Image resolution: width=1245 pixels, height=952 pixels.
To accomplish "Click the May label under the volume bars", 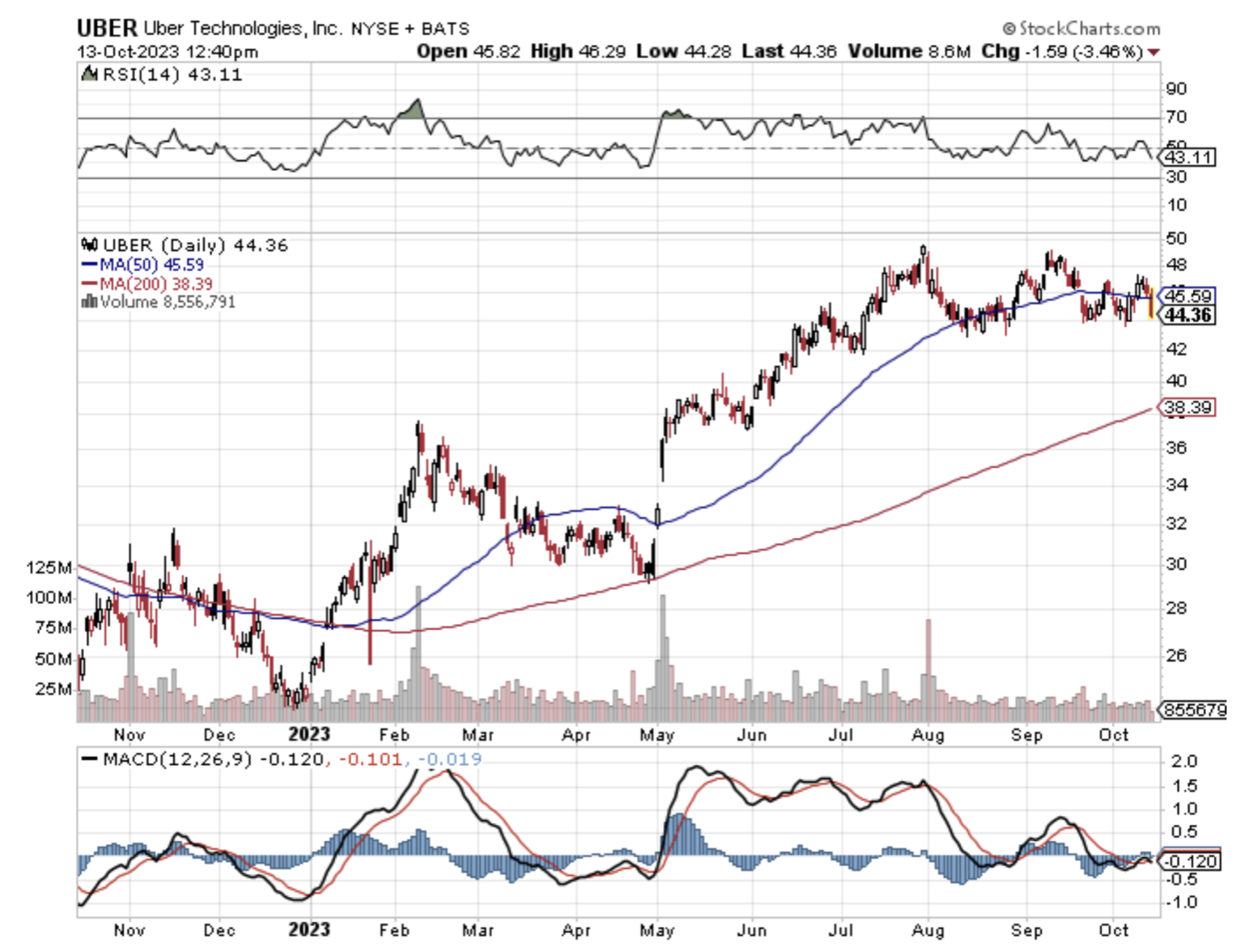I will (x=656, y=735).
